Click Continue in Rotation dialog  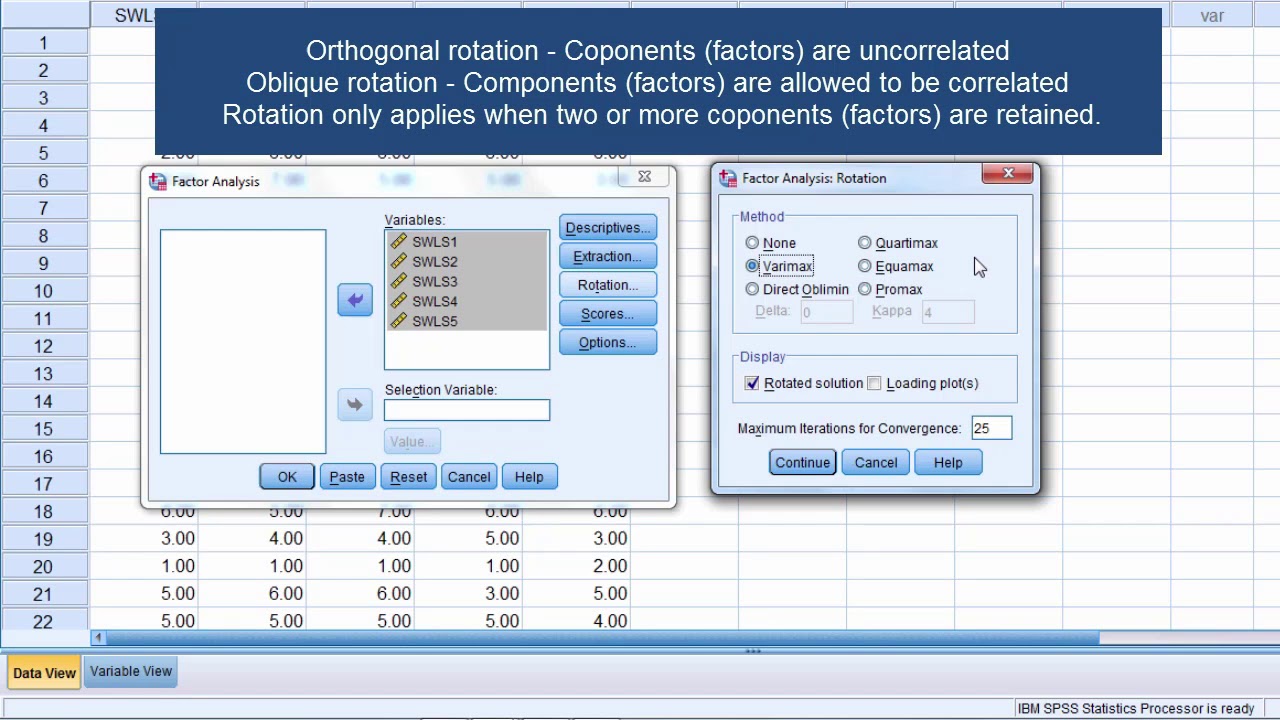click(802, 462)
